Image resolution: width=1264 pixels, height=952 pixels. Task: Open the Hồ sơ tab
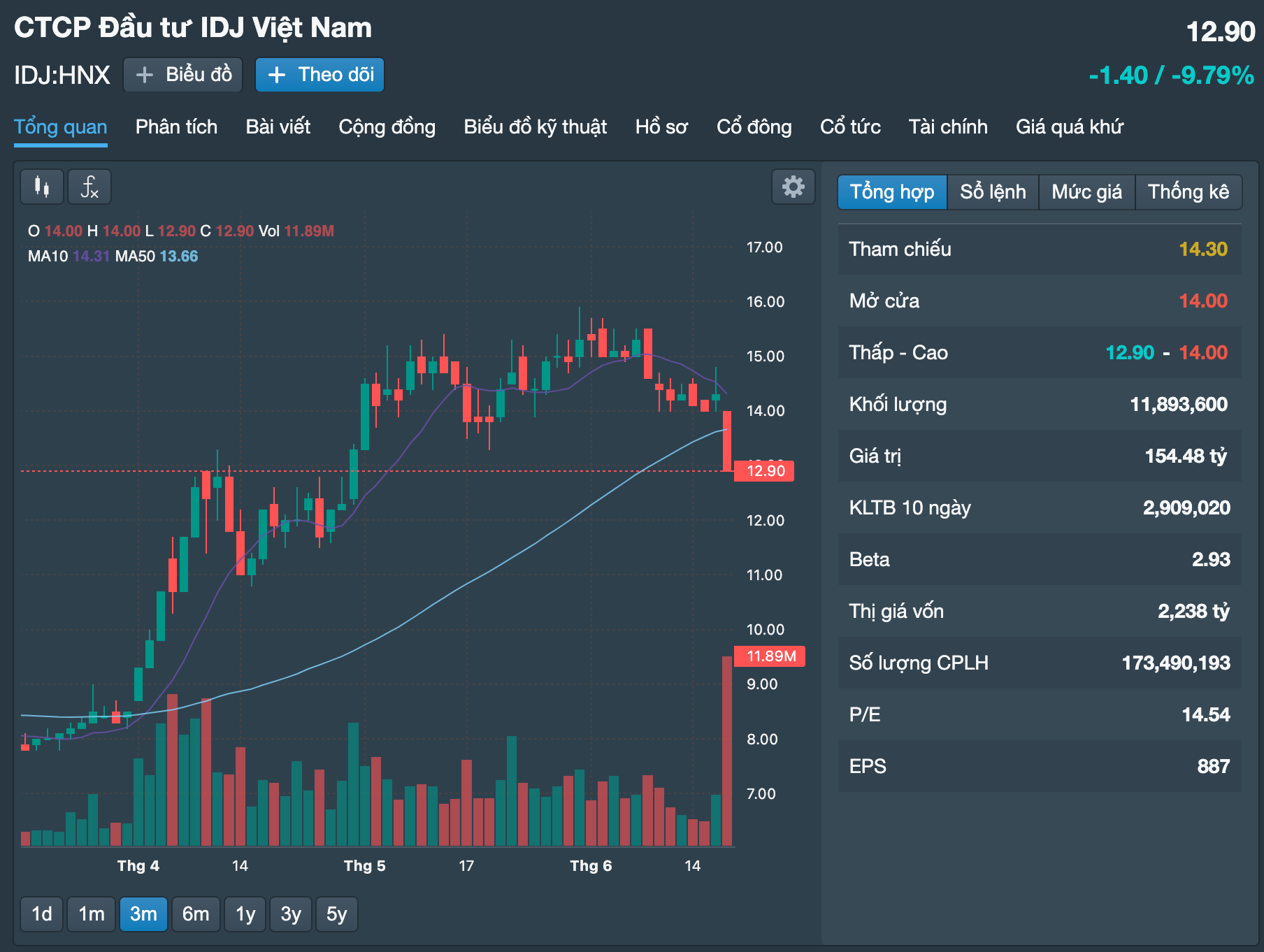662,127
